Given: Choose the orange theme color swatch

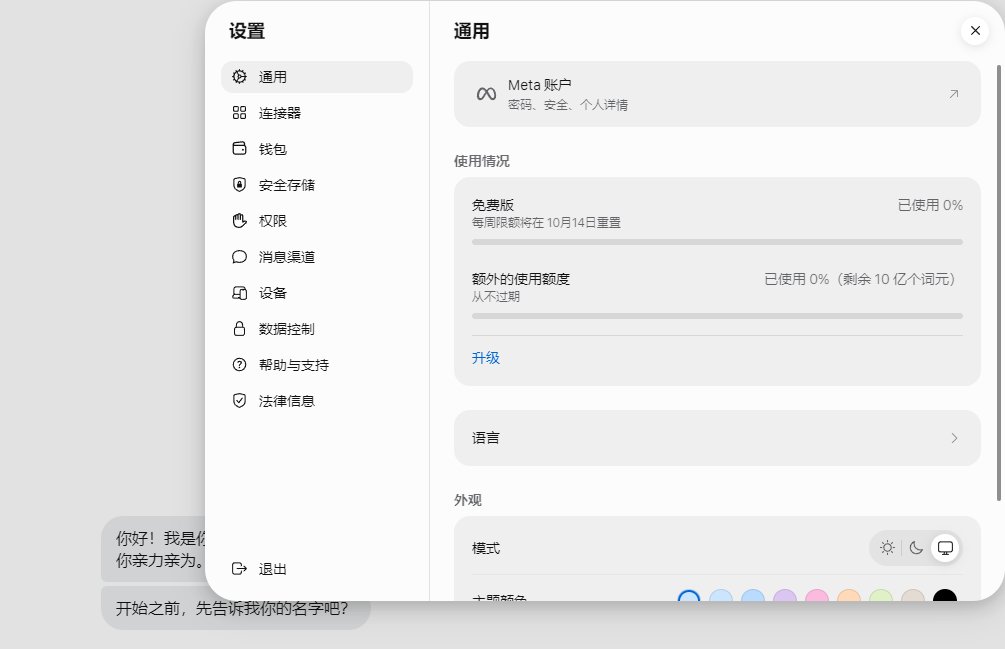Looking at the screenshot, I should [x=849, y=596].
